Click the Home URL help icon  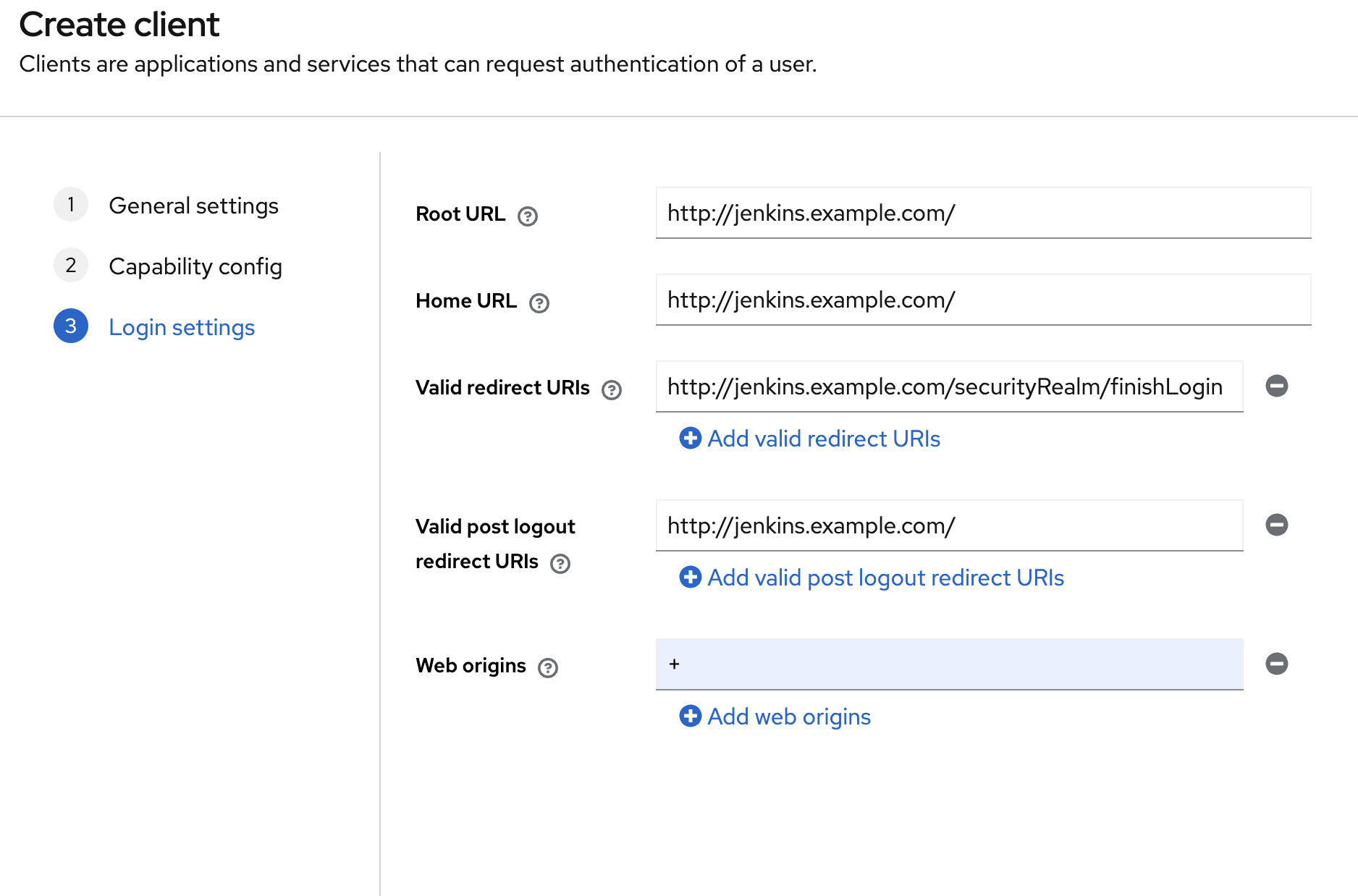pos(539,303)
